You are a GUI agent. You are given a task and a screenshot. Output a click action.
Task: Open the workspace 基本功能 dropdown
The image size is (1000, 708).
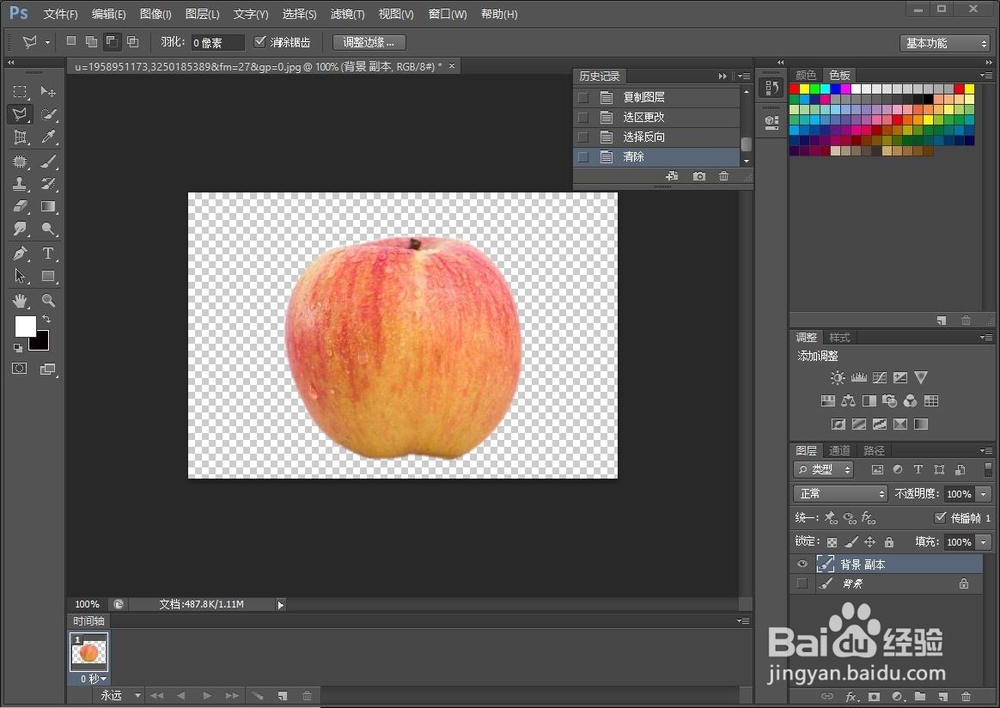[x=945, y=43]
